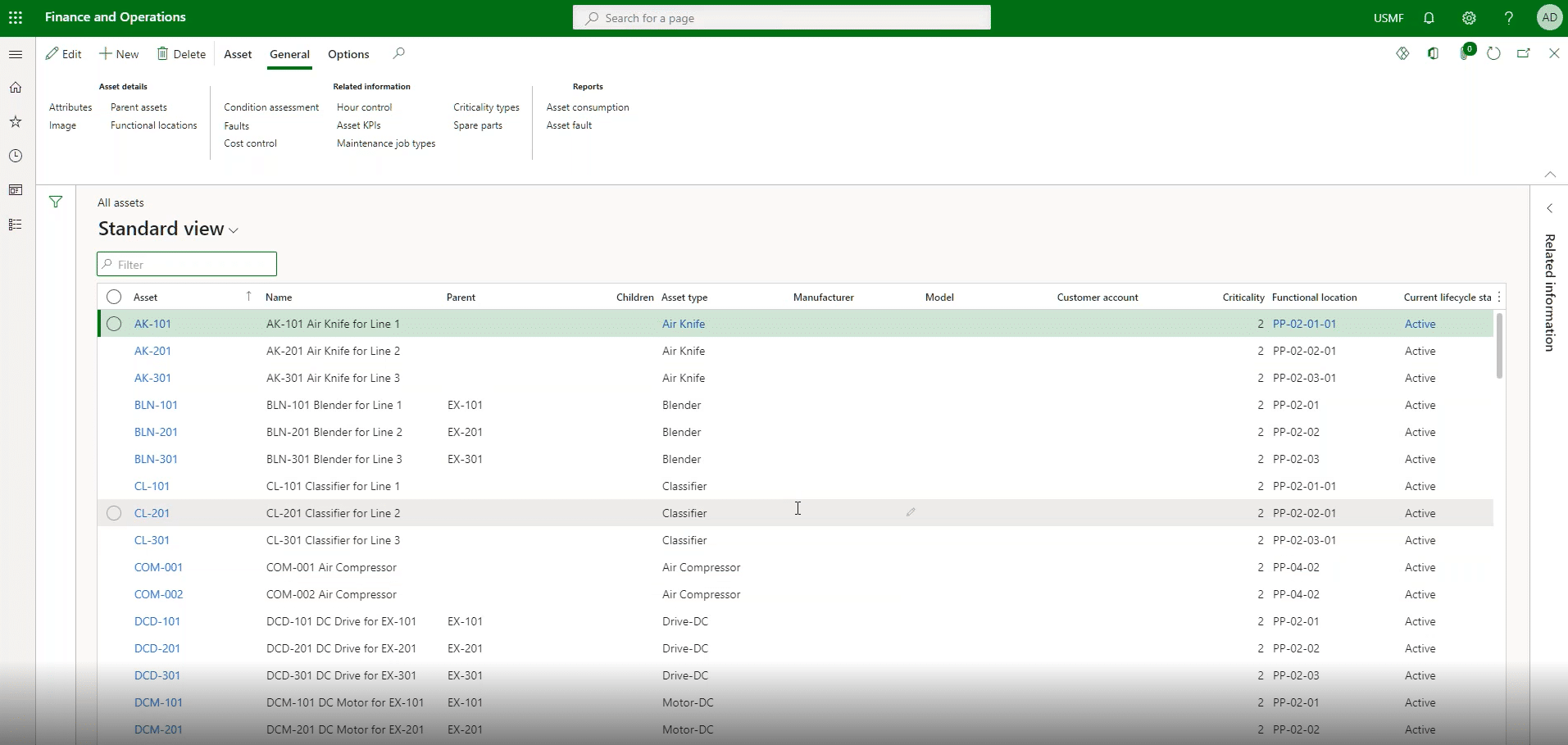Switch to the Options tab
Image resolution: width=1568 pixels, height=745 pixels.
click(x=348, y=54)
